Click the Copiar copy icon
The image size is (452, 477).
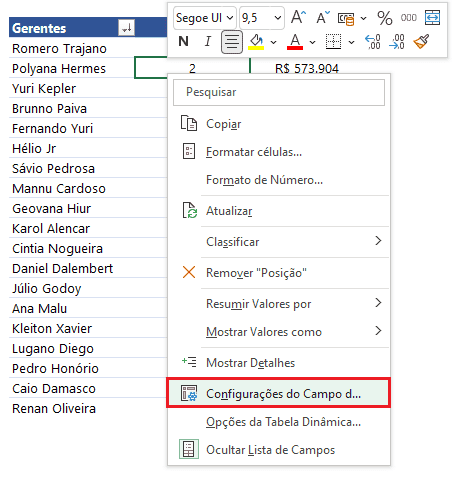[x=189, y=123]
